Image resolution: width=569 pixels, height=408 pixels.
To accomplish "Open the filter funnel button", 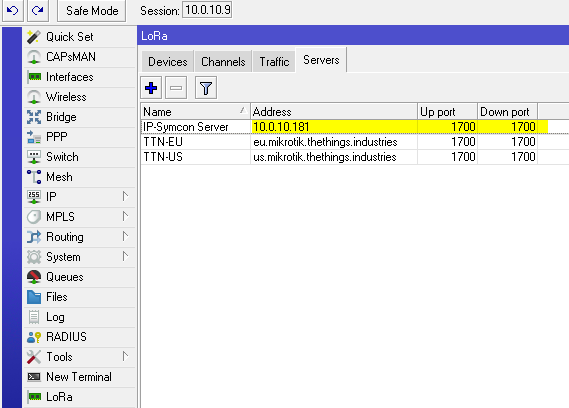I will coord(206,87).
